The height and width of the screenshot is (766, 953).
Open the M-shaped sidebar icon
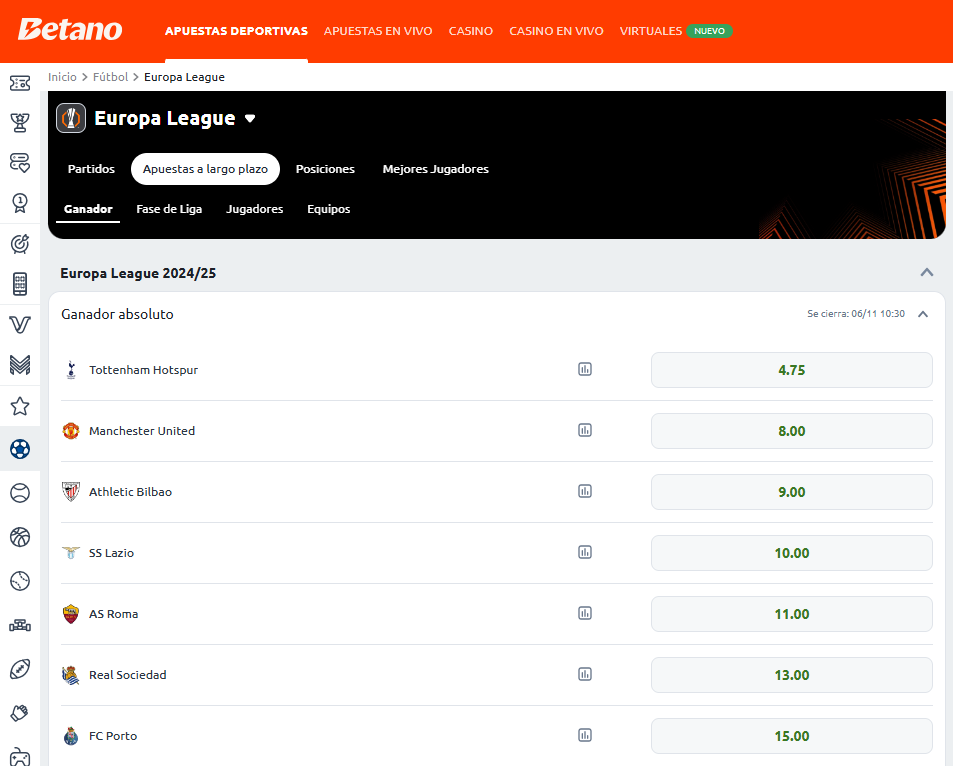[x=20, y=365]
